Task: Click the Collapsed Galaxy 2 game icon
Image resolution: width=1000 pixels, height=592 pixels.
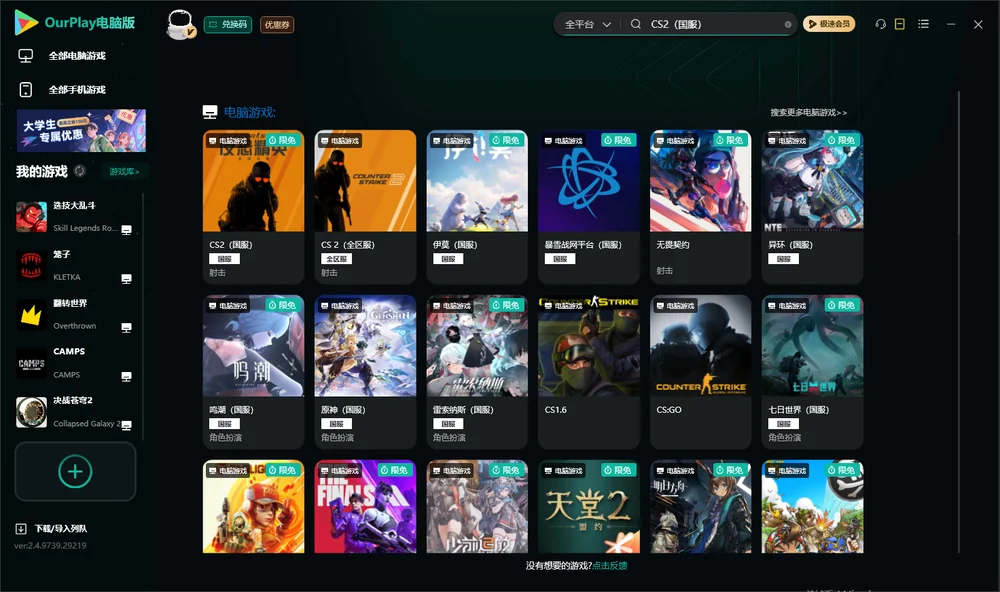Action: pos(31,412)
